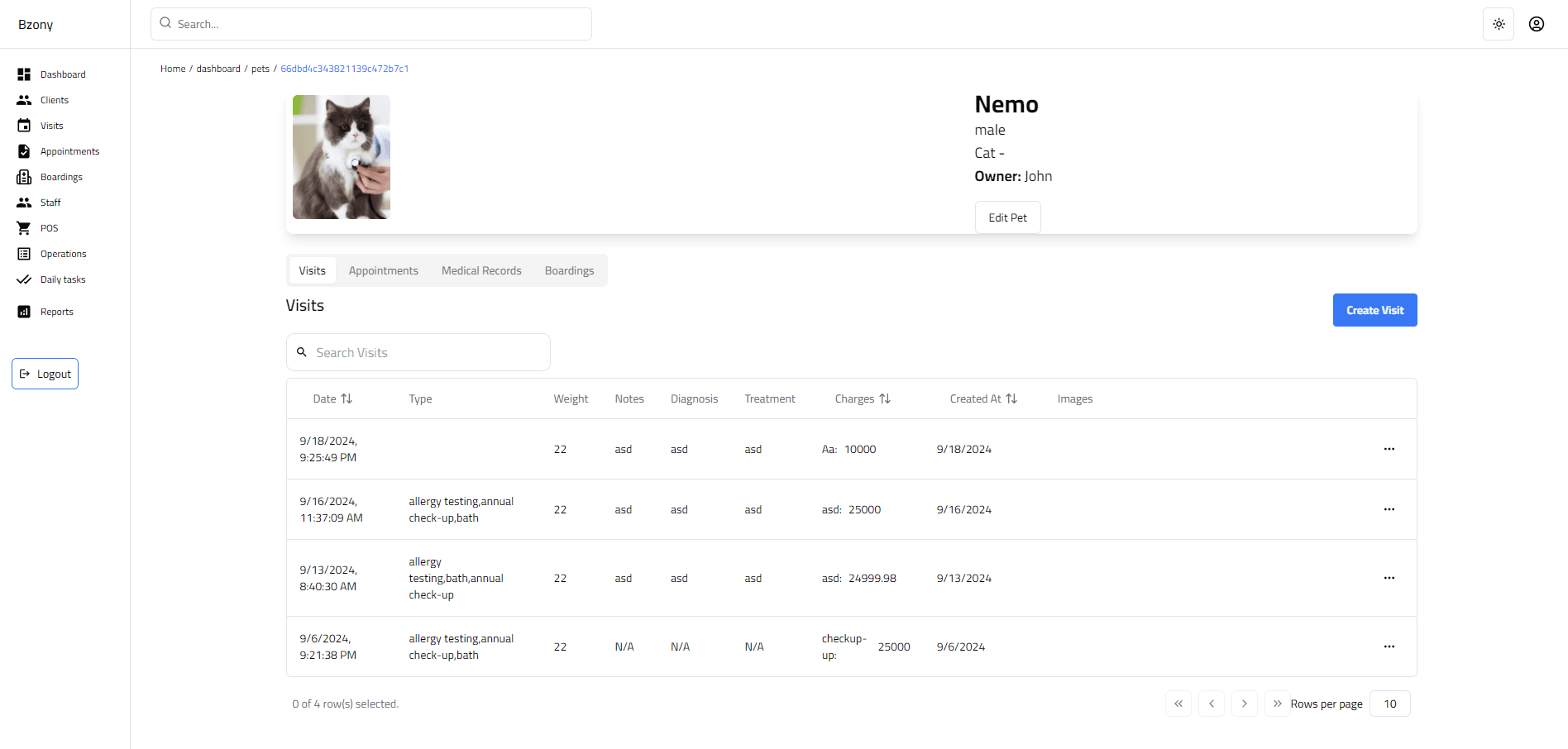Open the pets breadcrumb link
The image size is (1568, 749).
(260, 69)
